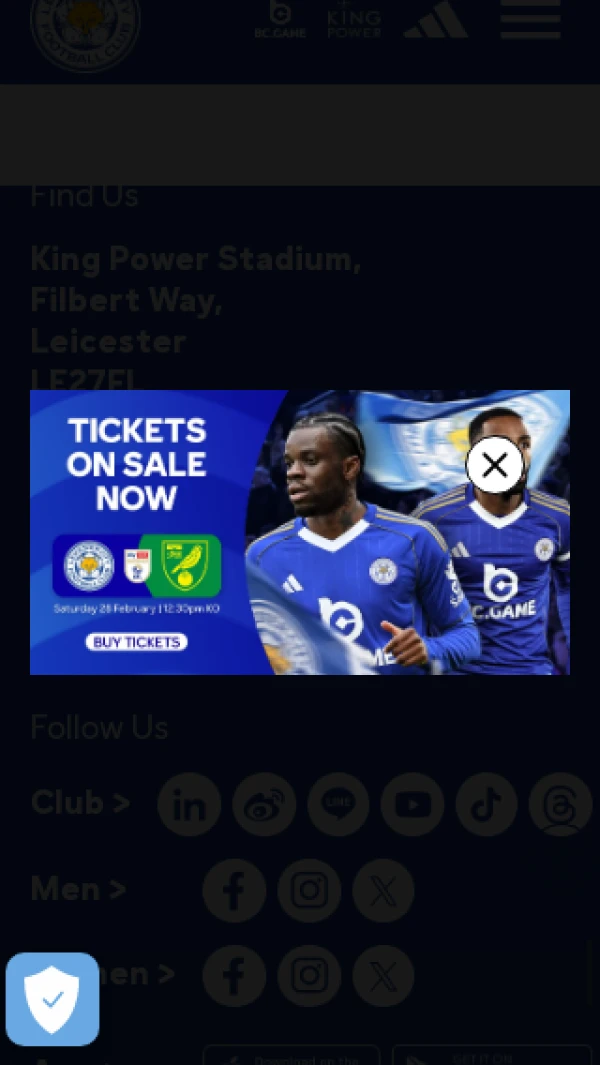600x1065 pixels.
Task: Expand the Club > link
Action: (x=80, y=803)
